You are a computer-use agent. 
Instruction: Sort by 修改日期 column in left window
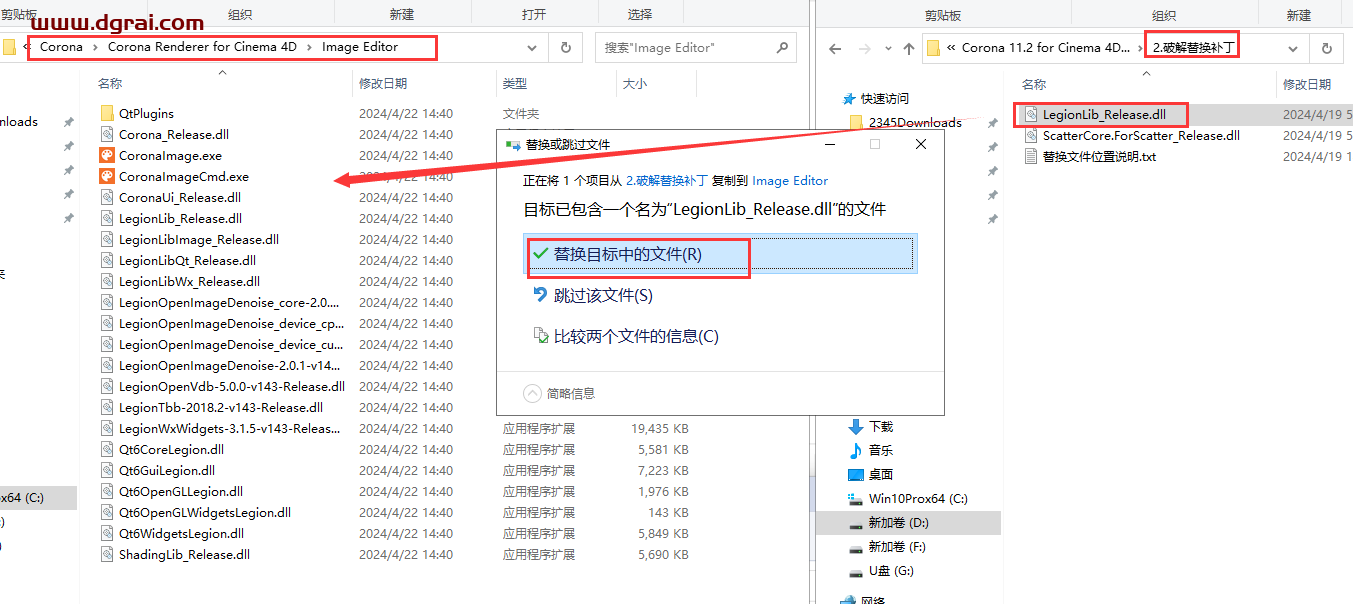(x=383, y=84)
